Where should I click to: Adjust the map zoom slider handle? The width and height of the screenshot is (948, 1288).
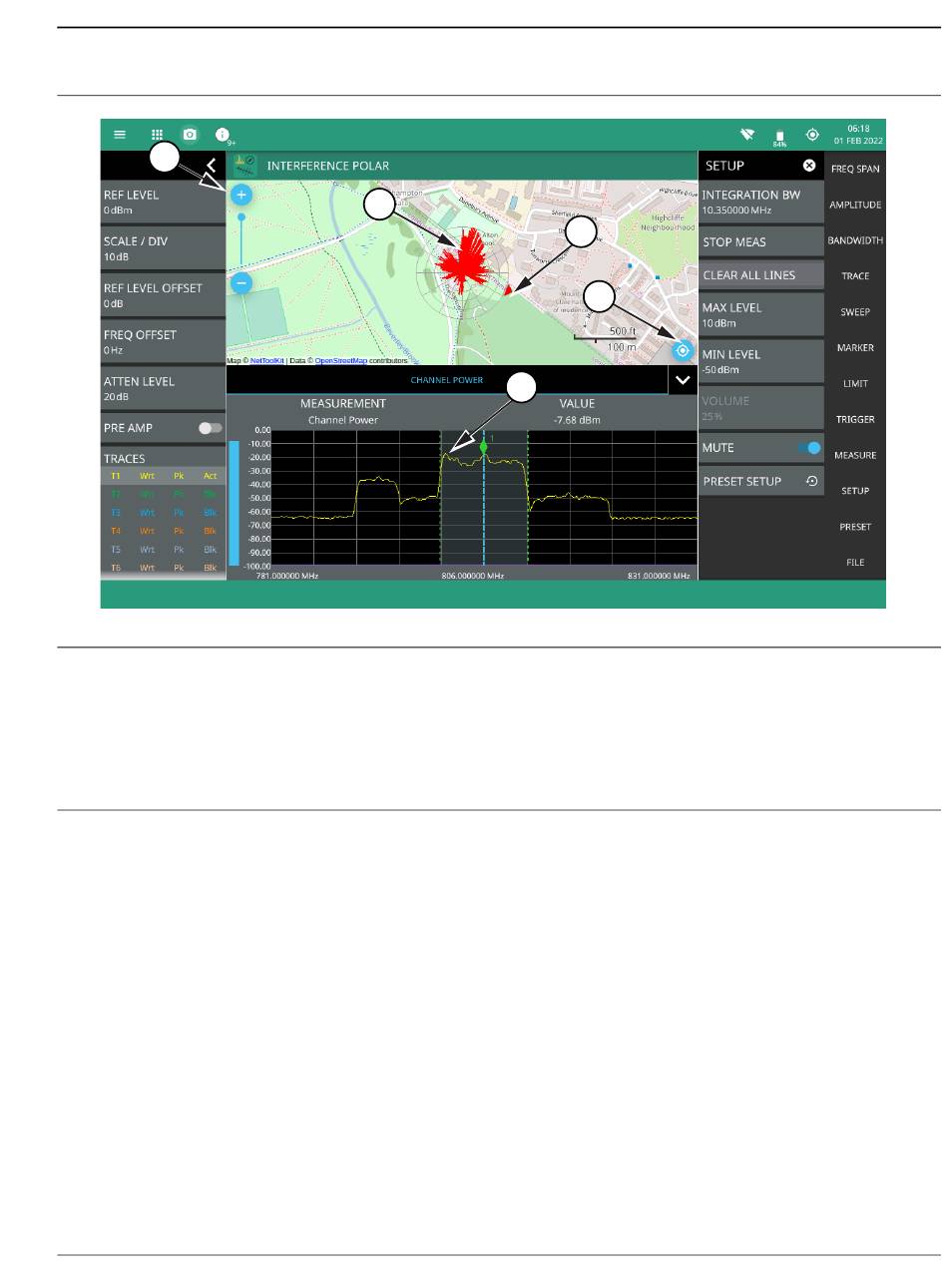pos(240,216)
